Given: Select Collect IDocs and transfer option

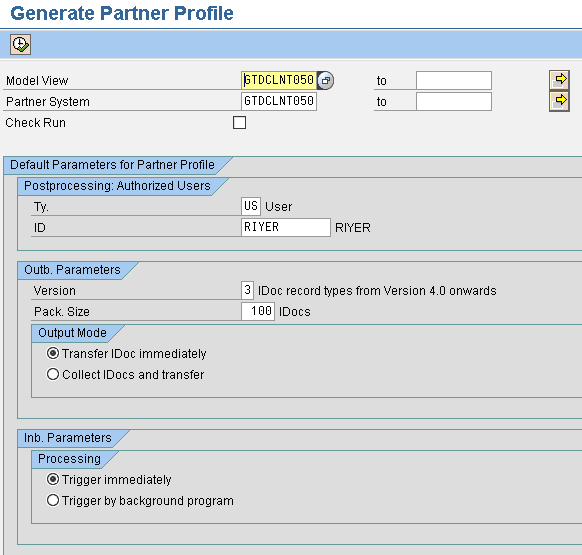Looking at the screenshot, I should coord(53,374).
